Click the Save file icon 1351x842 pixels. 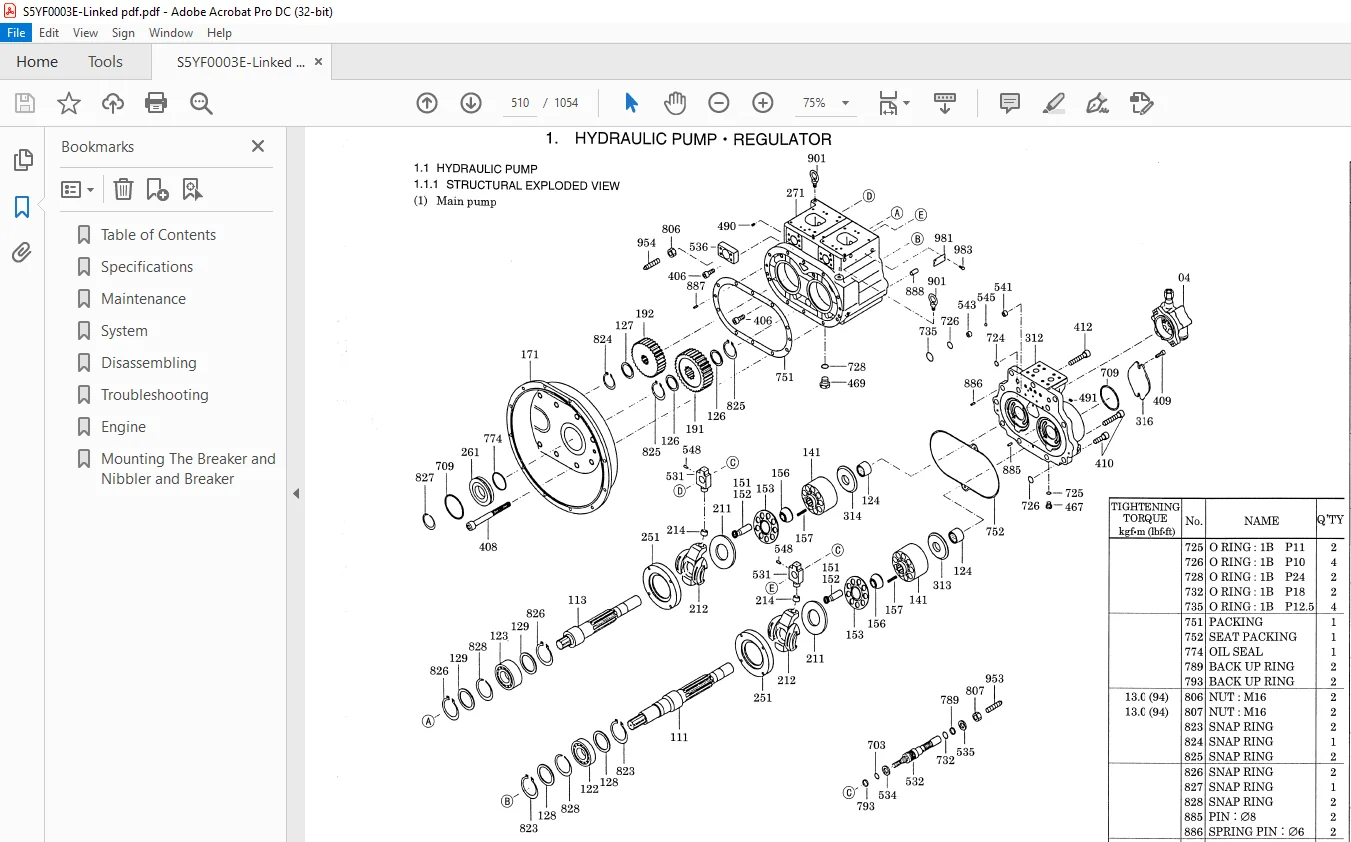pyautogui.click(x=25, y=103)
